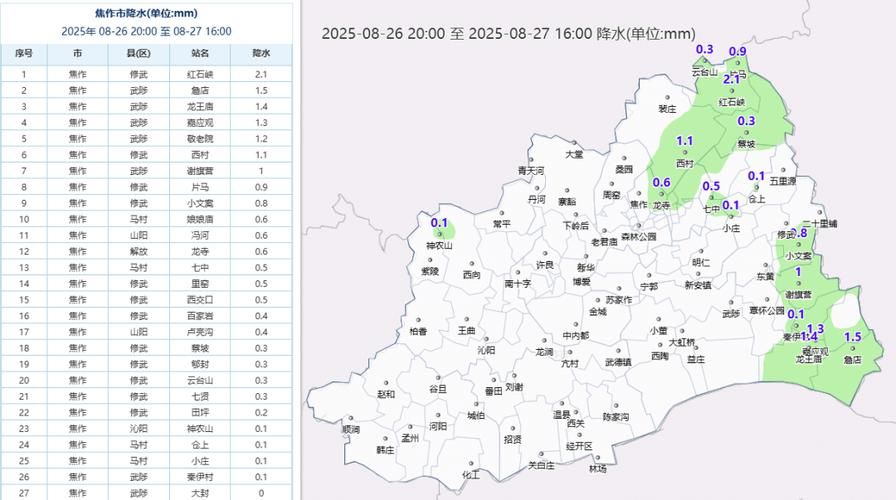The width and height of the screenshot is (896, 500).
Task: Click the 县(区) column header
Action: [x=139, y=54]
